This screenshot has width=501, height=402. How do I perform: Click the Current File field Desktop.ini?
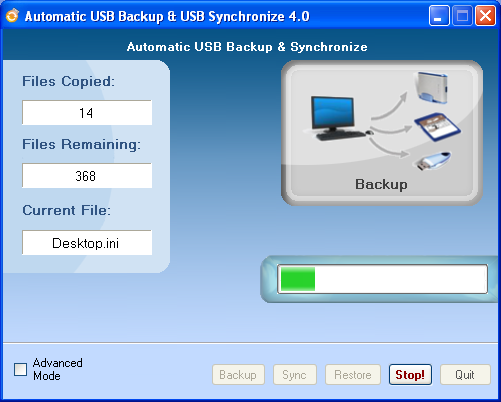[87, 243]
